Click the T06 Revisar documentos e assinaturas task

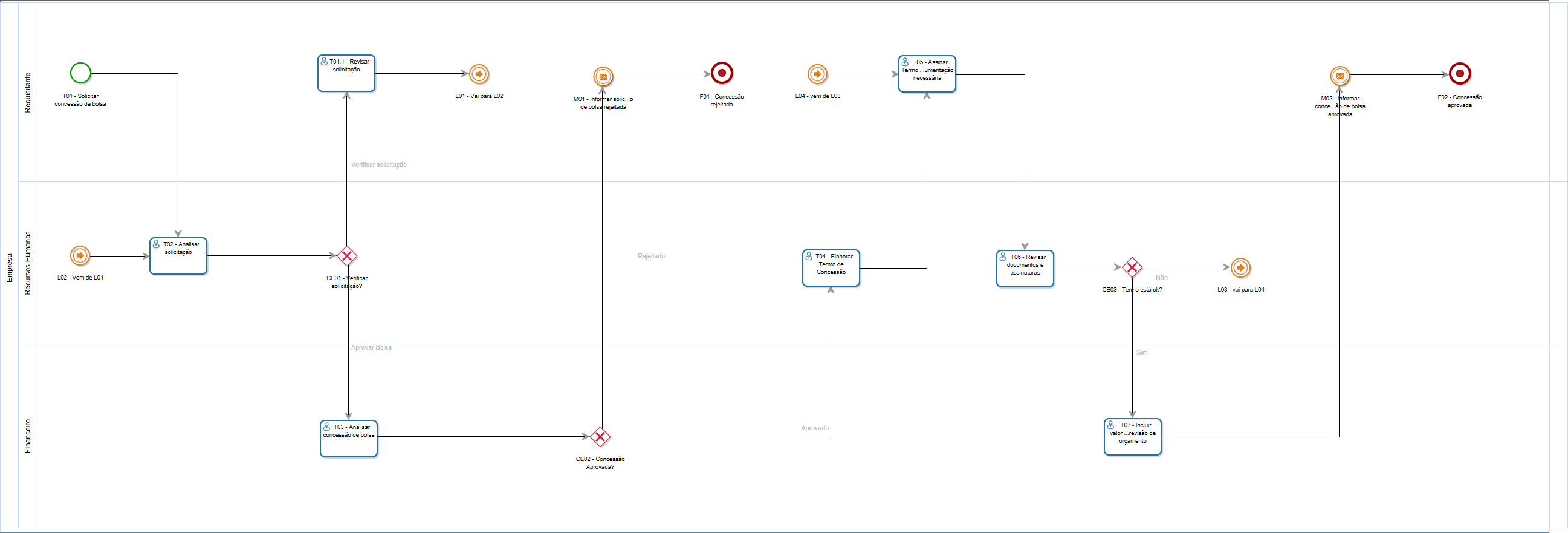1025,269
